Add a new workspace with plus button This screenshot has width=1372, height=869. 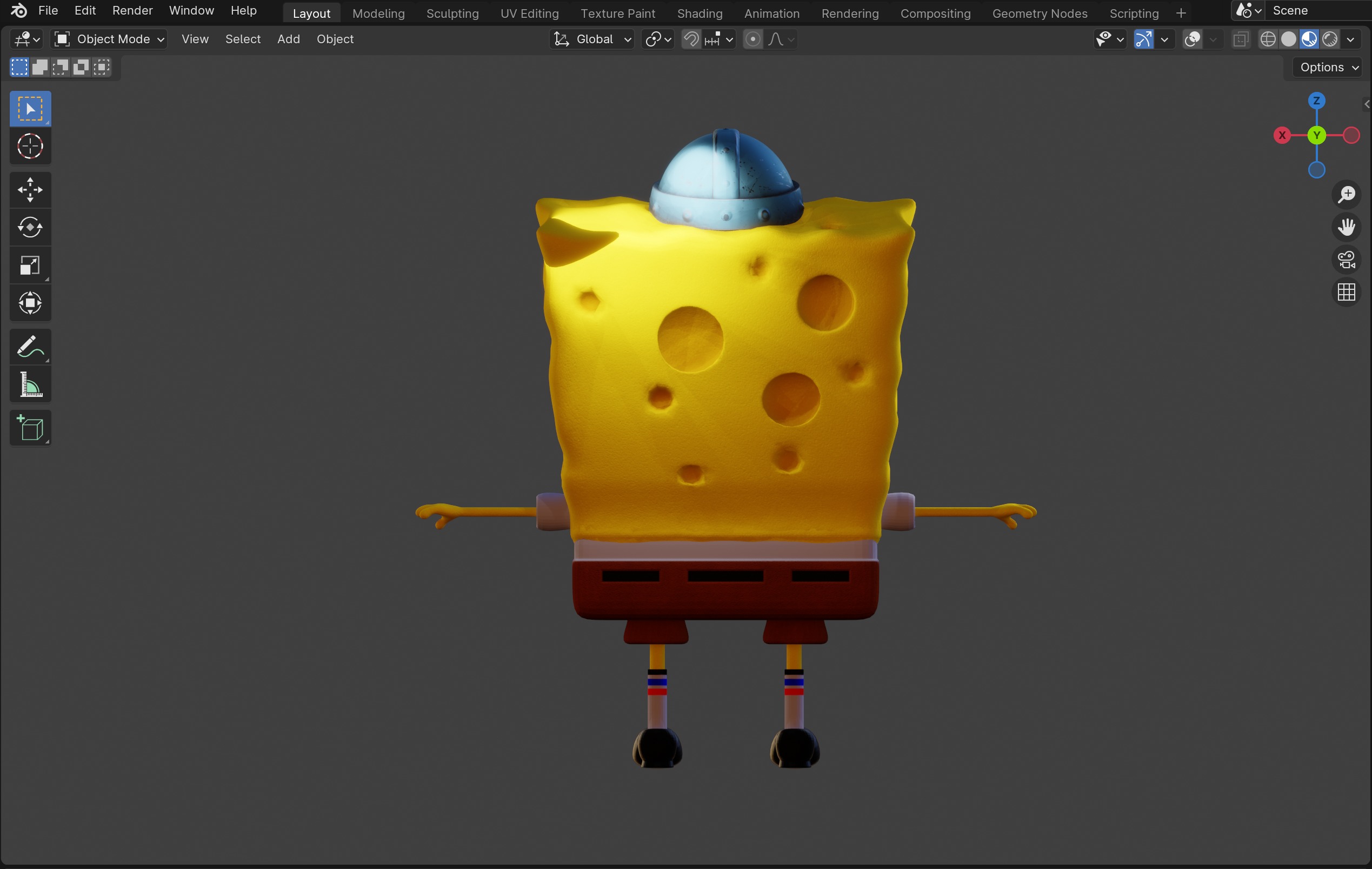[1181, 13]
